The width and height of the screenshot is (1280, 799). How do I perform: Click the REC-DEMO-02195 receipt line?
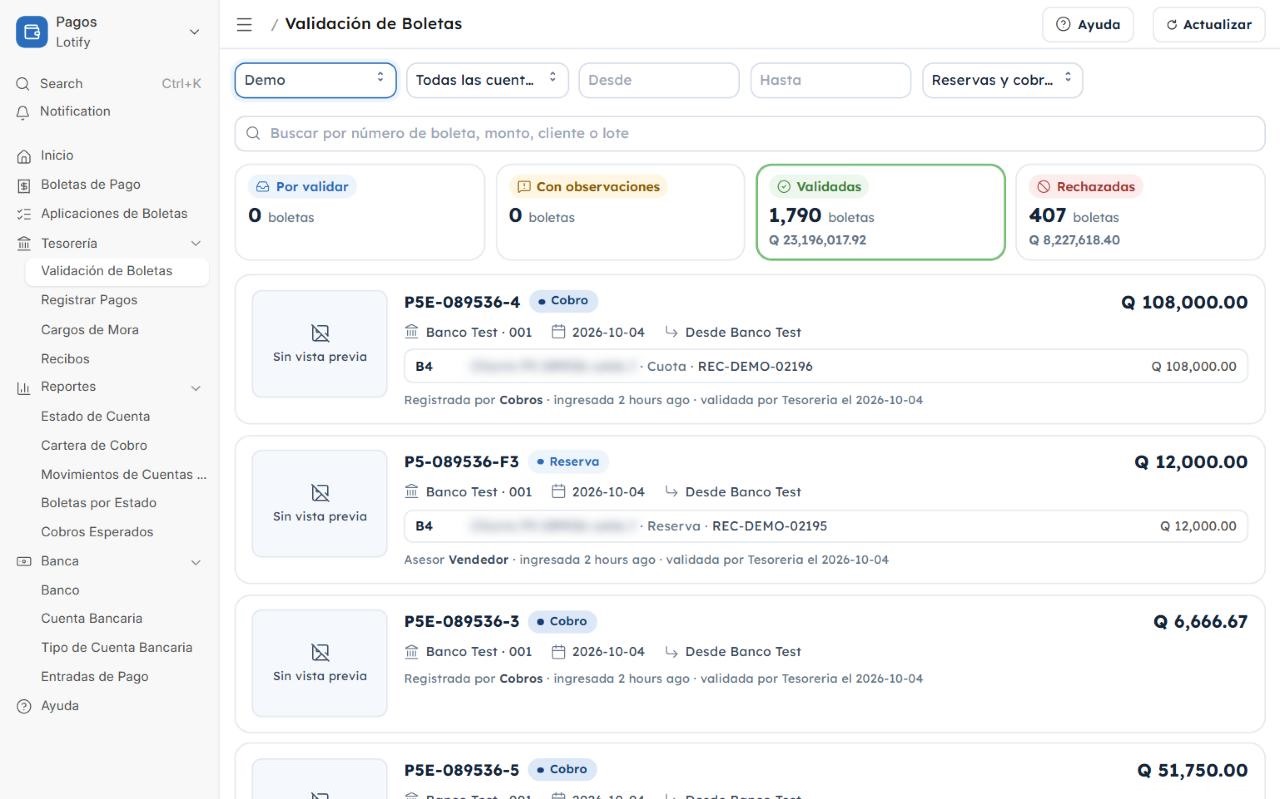[826, 526]
